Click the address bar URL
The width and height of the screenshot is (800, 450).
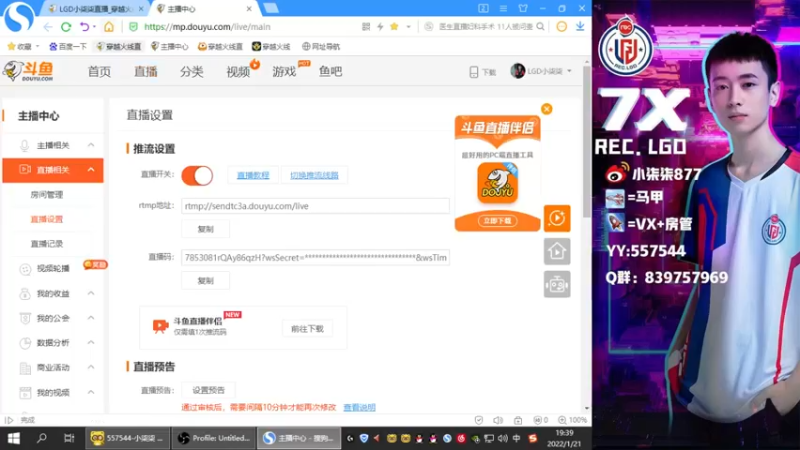(207, 27)
